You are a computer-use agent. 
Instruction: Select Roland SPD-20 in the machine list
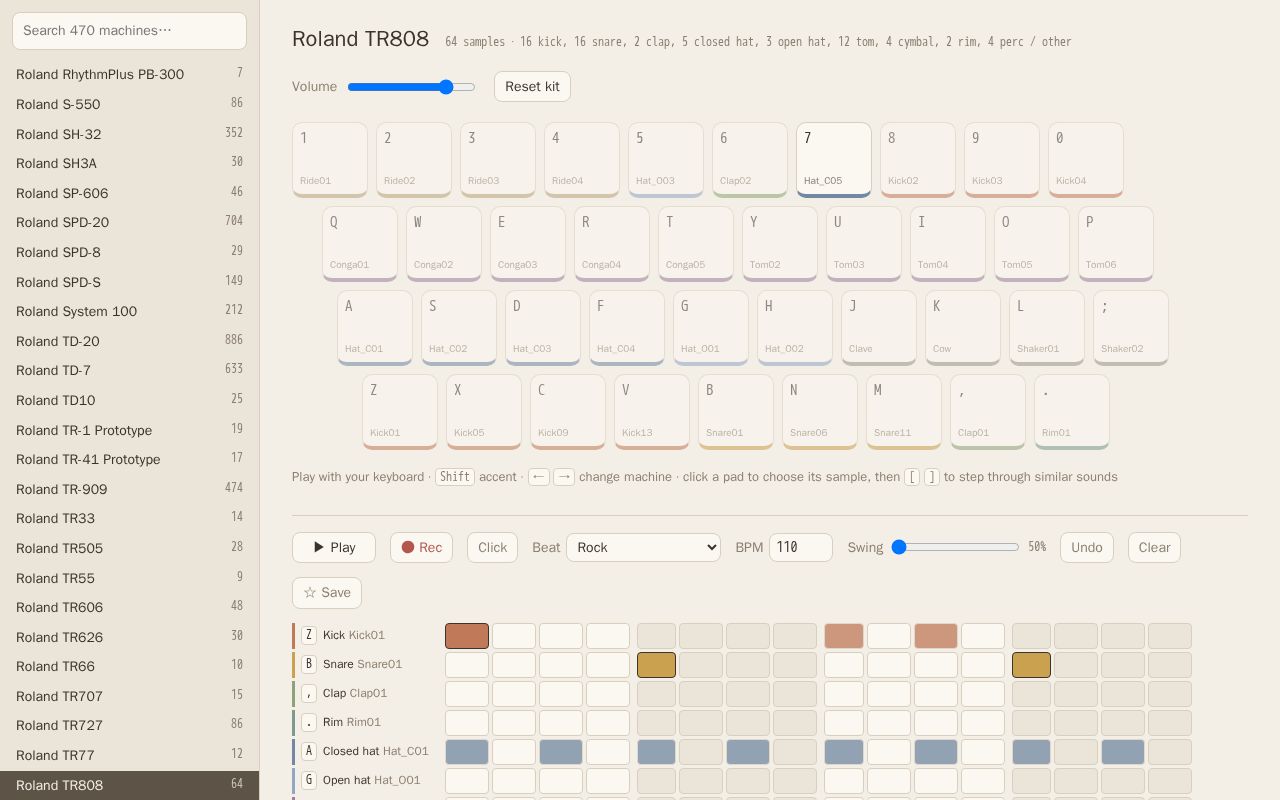(129, 222)
